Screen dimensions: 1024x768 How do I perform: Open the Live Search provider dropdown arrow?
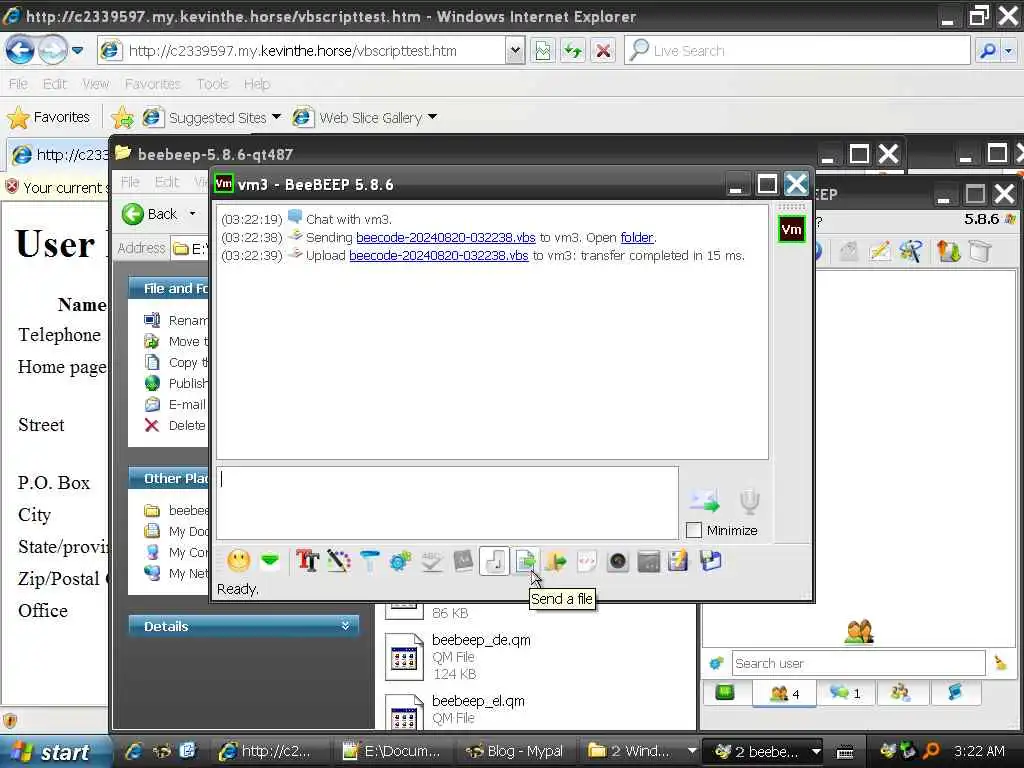pyautogui.click(x=1008, y=50)
